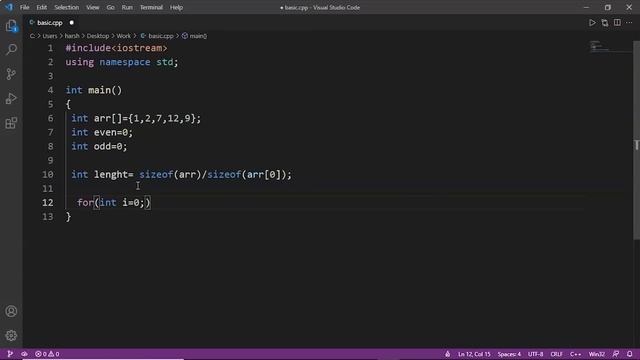
Task: Click on 'main()' on line 4
Action: point(105,90)
